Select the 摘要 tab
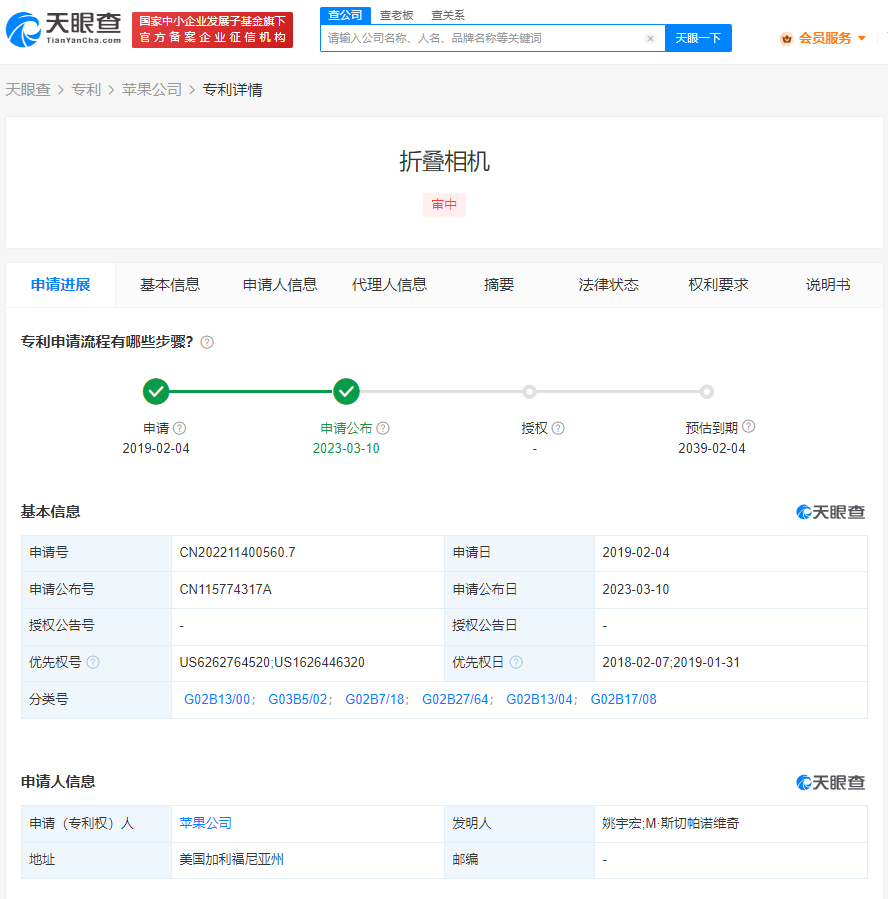The width and height of the screenshot is (888, 899). coord(499,285)
